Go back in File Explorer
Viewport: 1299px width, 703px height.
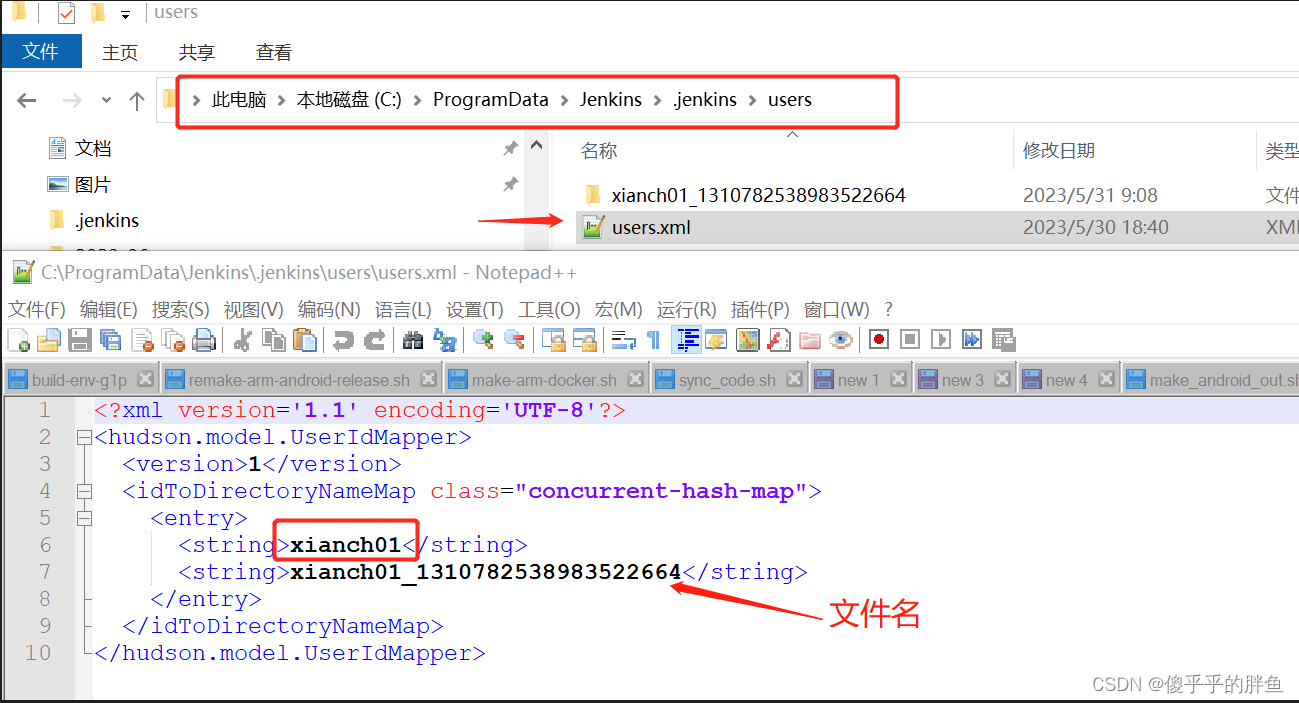coord(27,100)
